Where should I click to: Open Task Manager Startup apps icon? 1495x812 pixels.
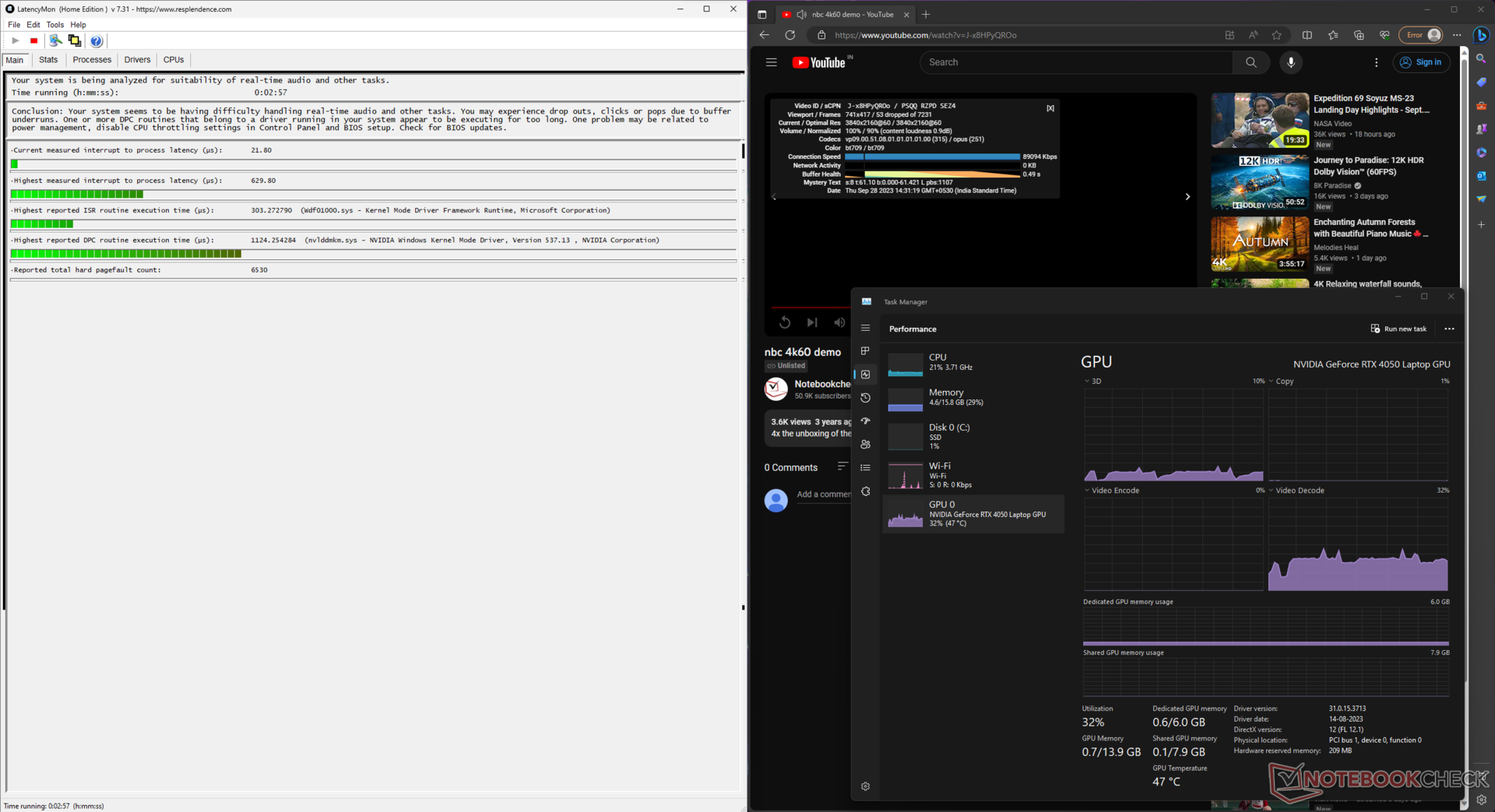(865, 421)
